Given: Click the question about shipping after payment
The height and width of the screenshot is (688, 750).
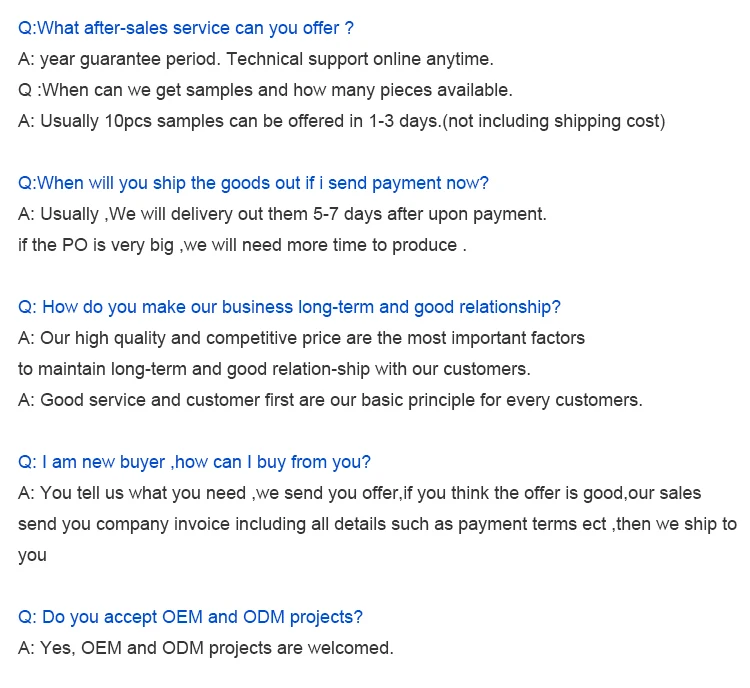Looking at the screenshot, I should pyautogui.click(x=253, y=183).
